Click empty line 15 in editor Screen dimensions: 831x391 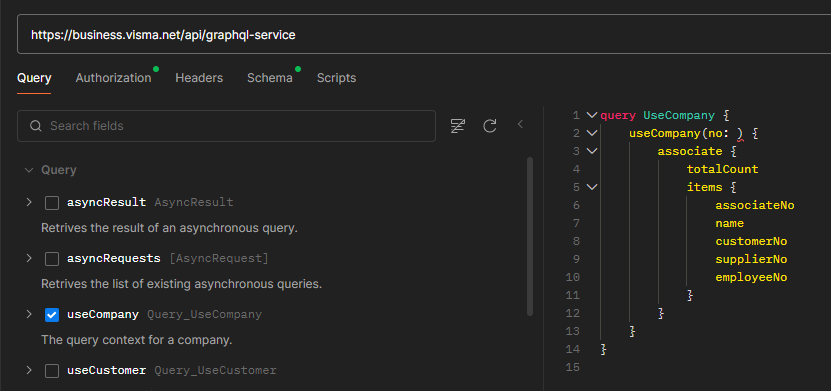pyautogui.click(x=710, y=367)
